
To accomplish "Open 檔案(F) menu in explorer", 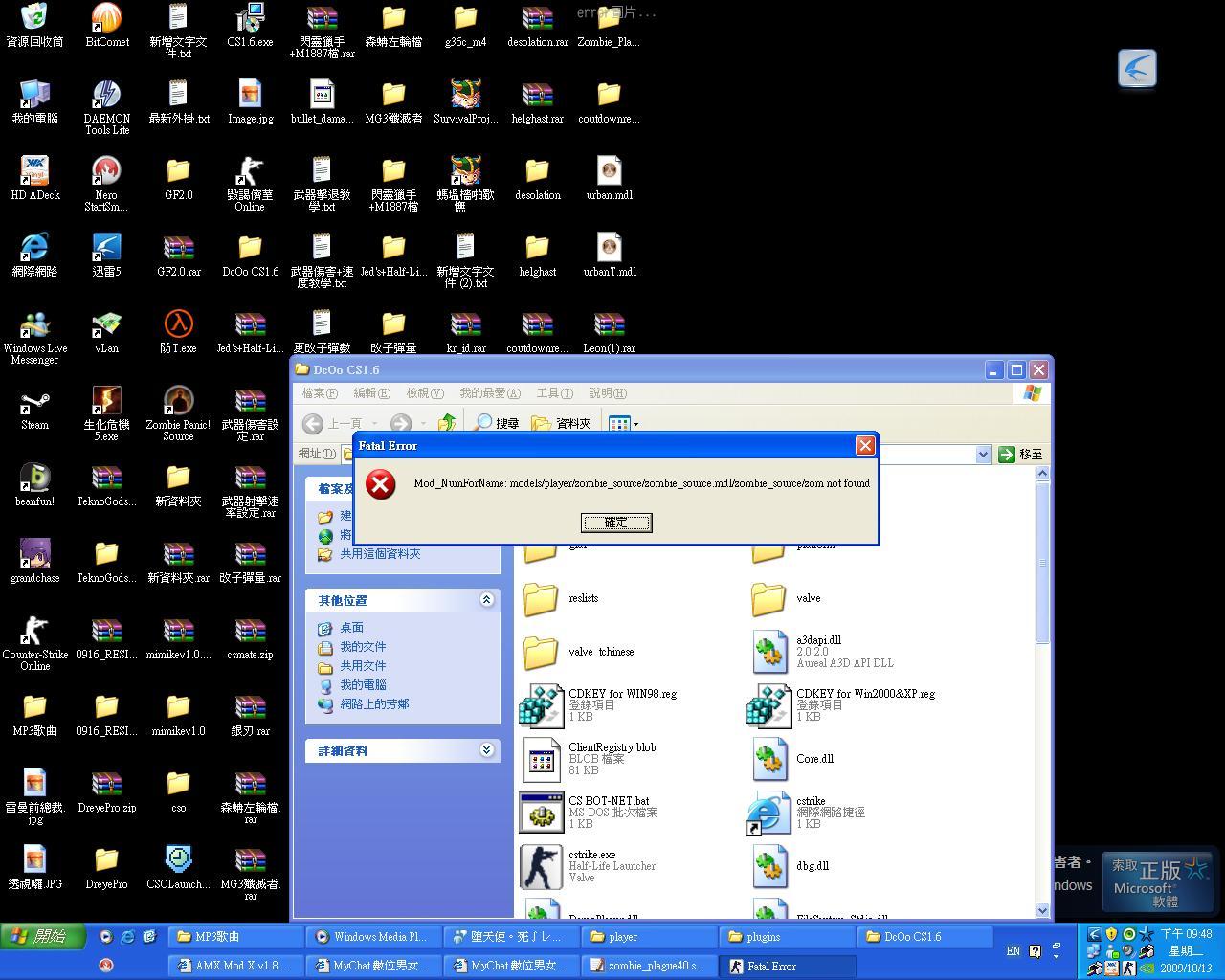I will (x=320, y=393).
